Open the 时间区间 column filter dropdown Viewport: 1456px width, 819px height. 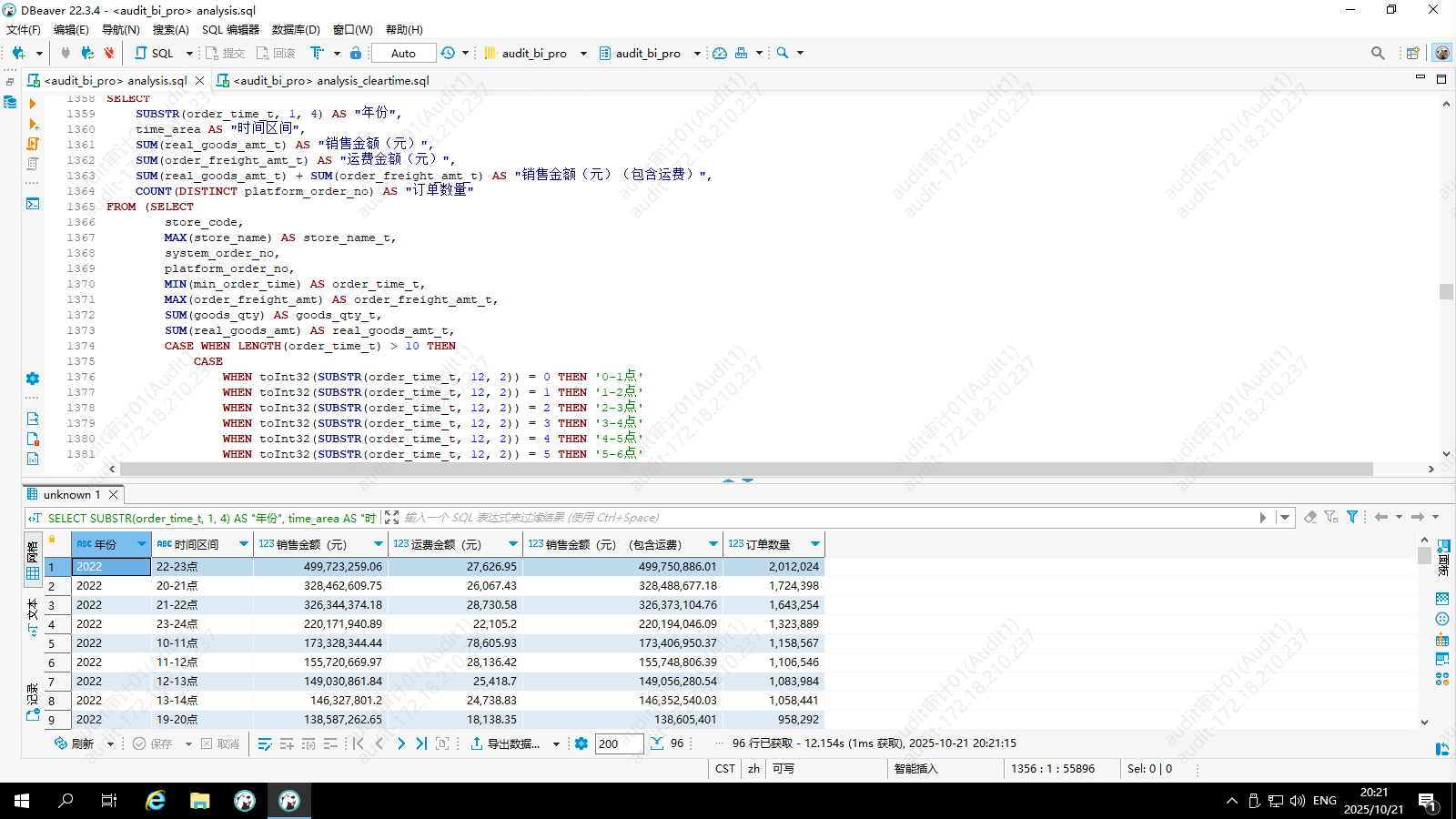pyautogui.click(x=244, y=544)
